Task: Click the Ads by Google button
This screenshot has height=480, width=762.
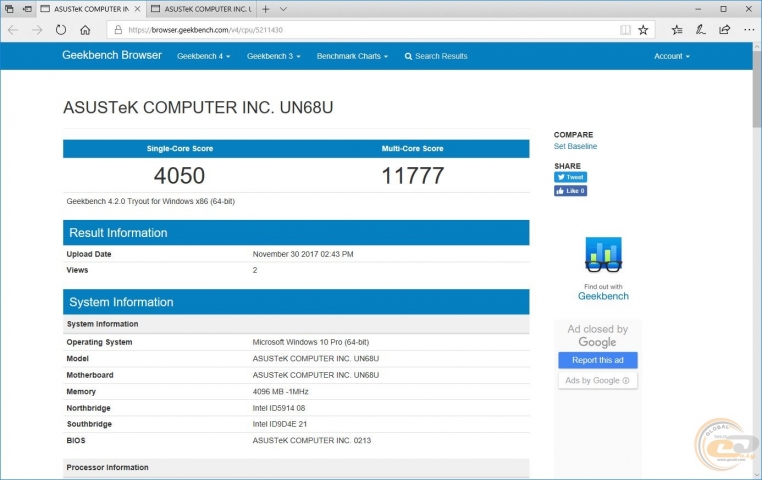Action: pos(598,380)
